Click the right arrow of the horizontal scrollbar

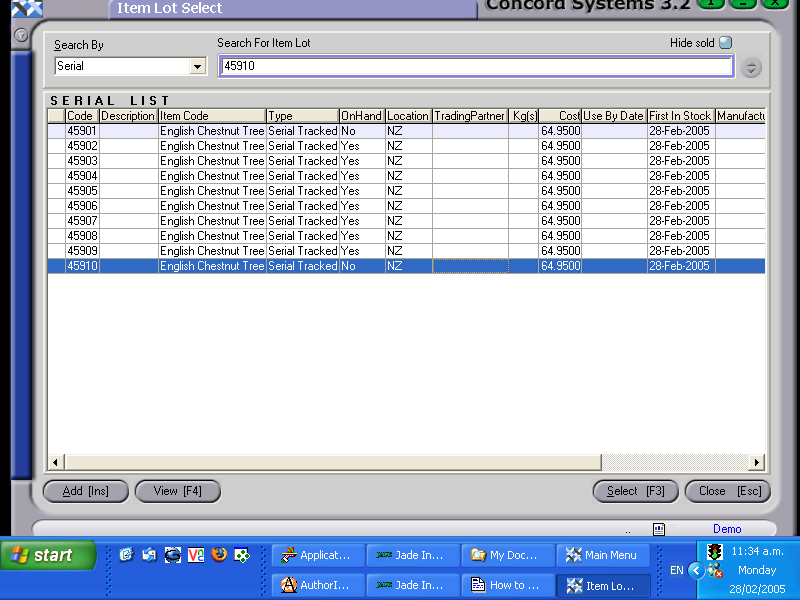click(x=757, y=462)
